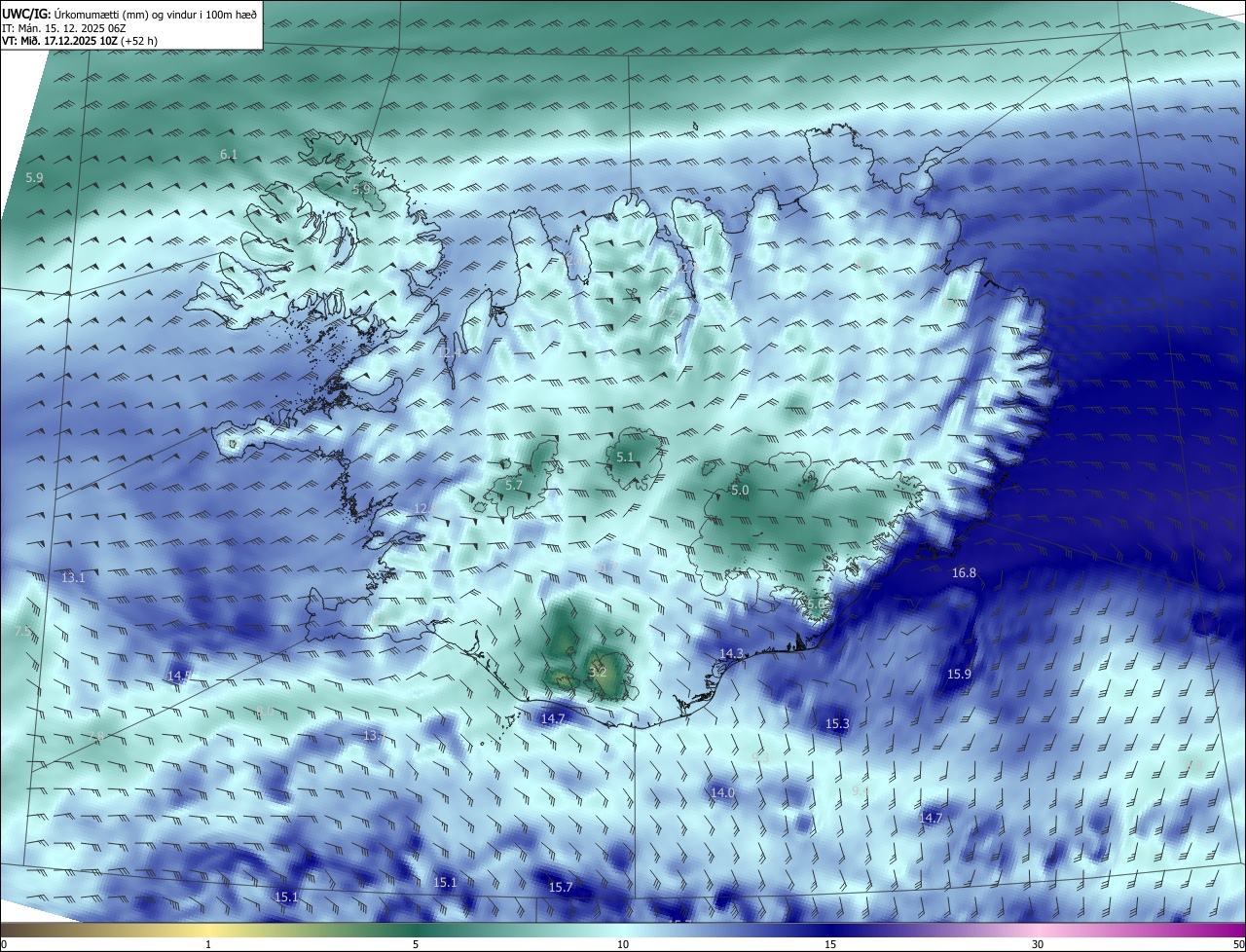Select the 6.1 value label on the map
This screenshot has height=952, width=1246.
(229, 155)
